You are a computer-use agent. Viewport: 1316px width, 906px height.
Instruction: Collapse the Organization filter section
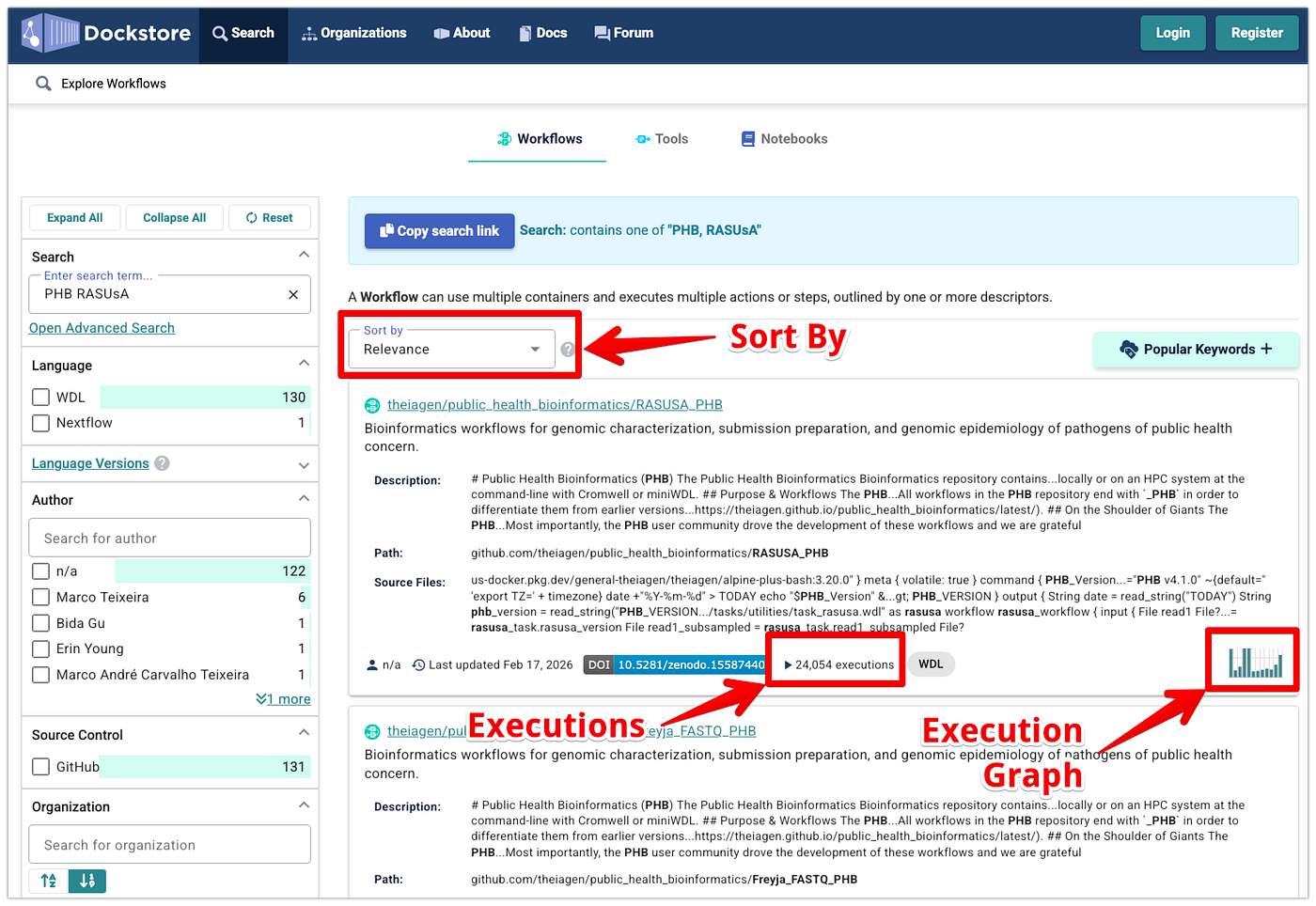[x=304, y=804]
